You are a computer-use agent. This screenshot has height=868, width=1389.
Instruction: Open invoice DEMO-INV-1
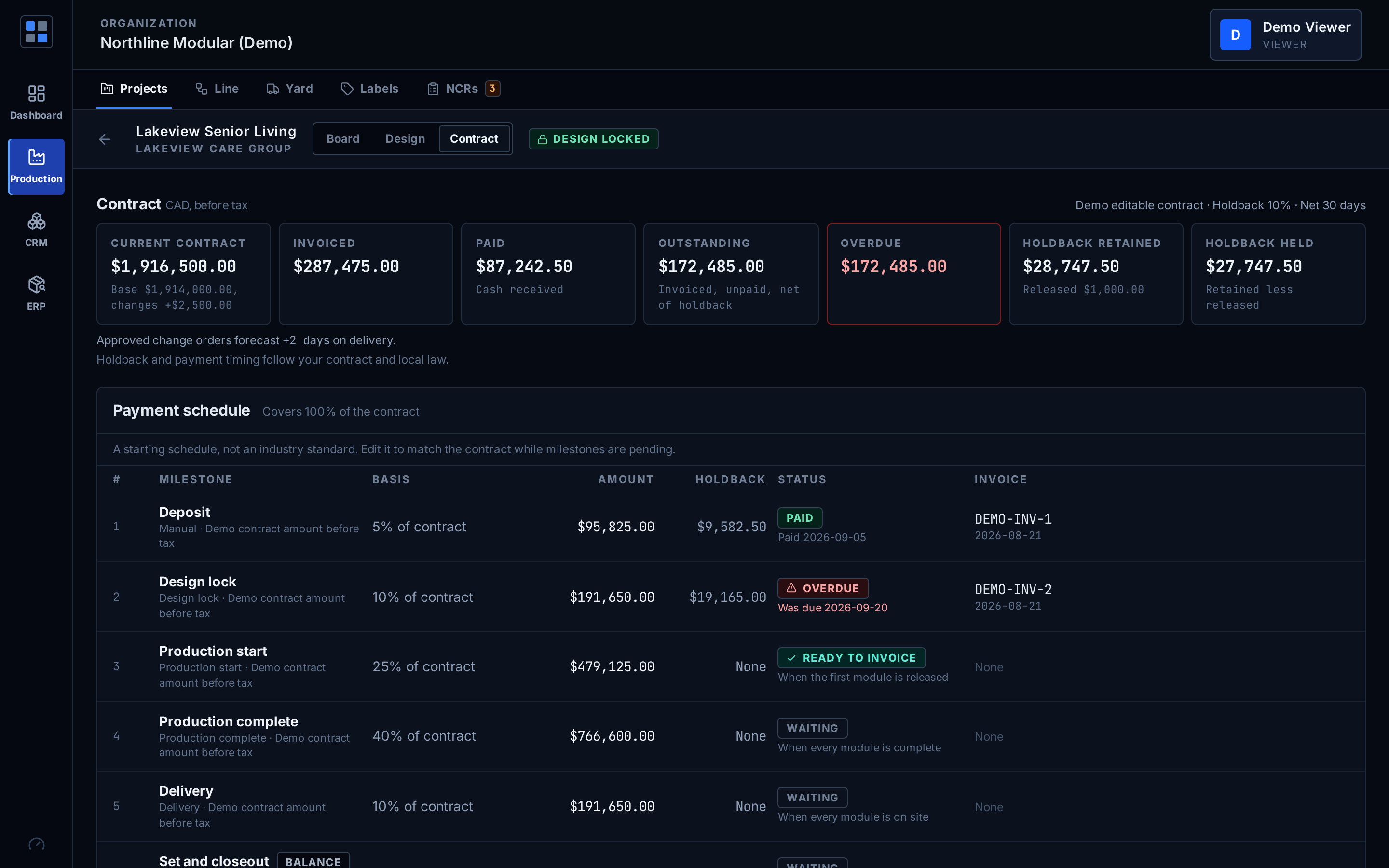tap(1013, 519)
